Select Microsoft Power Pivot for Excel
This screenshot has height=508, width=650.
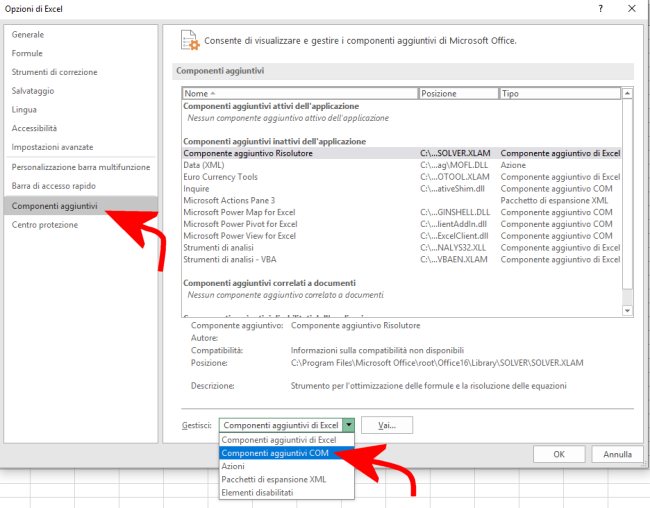point(402,224)
